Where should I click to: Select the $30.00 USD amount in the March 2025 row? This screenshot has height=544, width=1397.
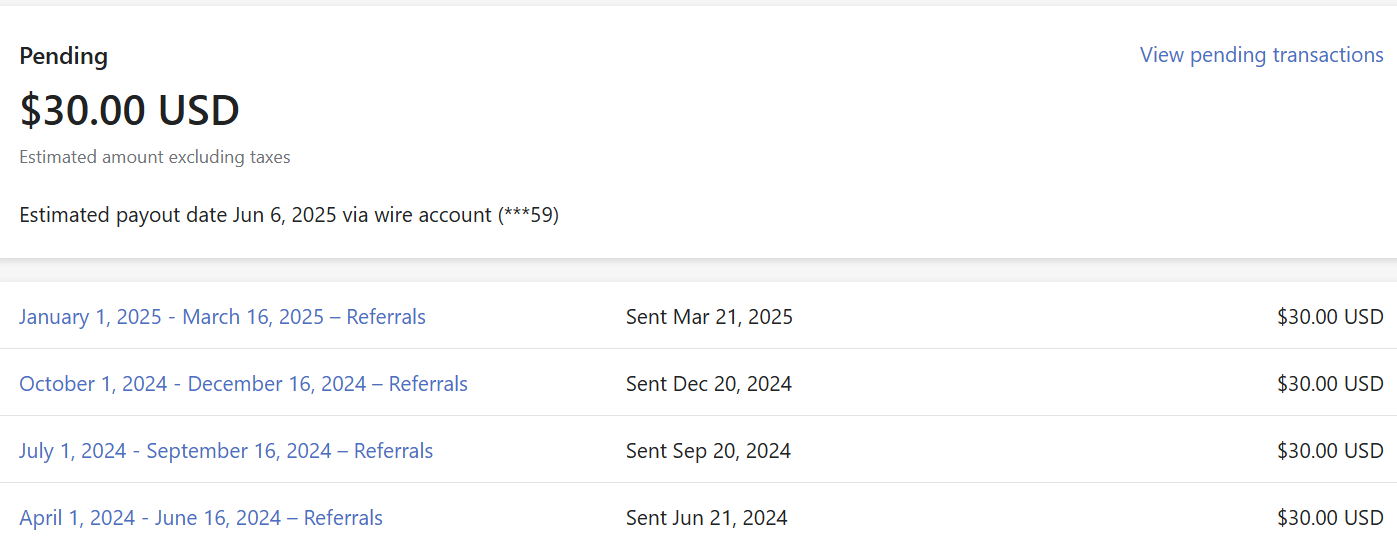pos(1330,317)
